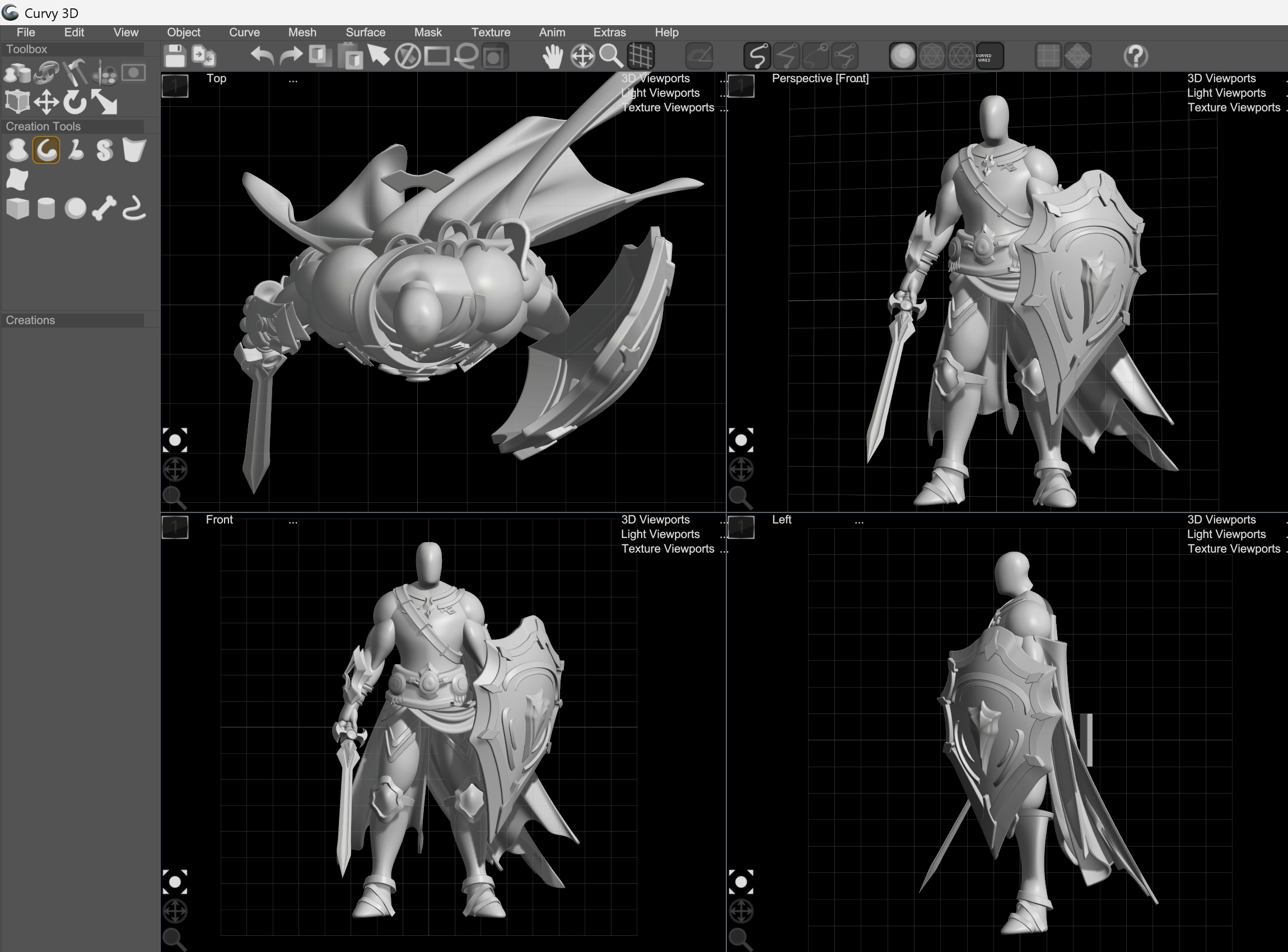Open 3D Viewports list in Top viewport
The width and height of the screenshot is (1288, 952).
pyautogui.click(x=655, y=78)
